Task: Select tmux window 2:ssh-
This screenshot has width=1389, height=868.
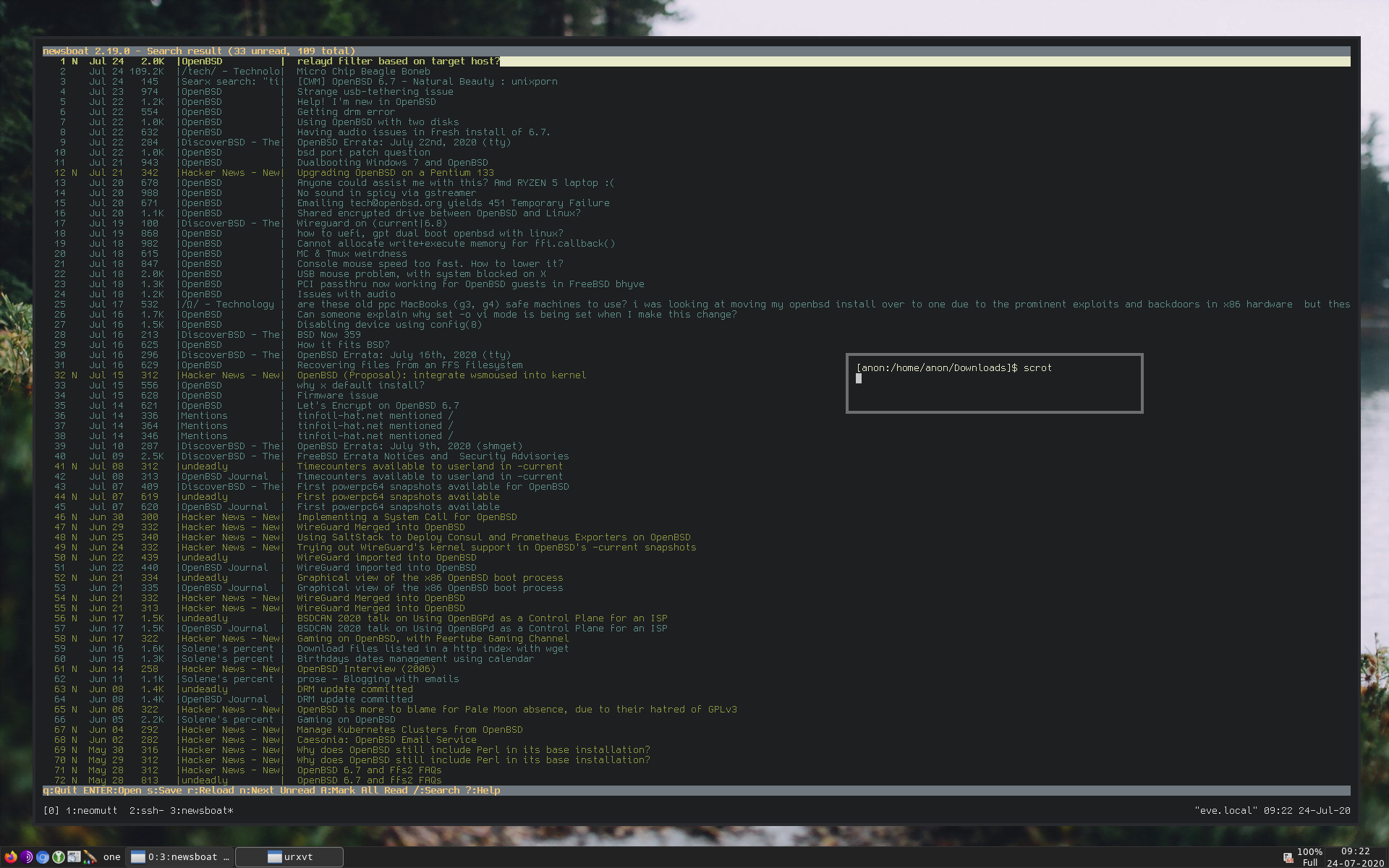Action: point(147,811)
